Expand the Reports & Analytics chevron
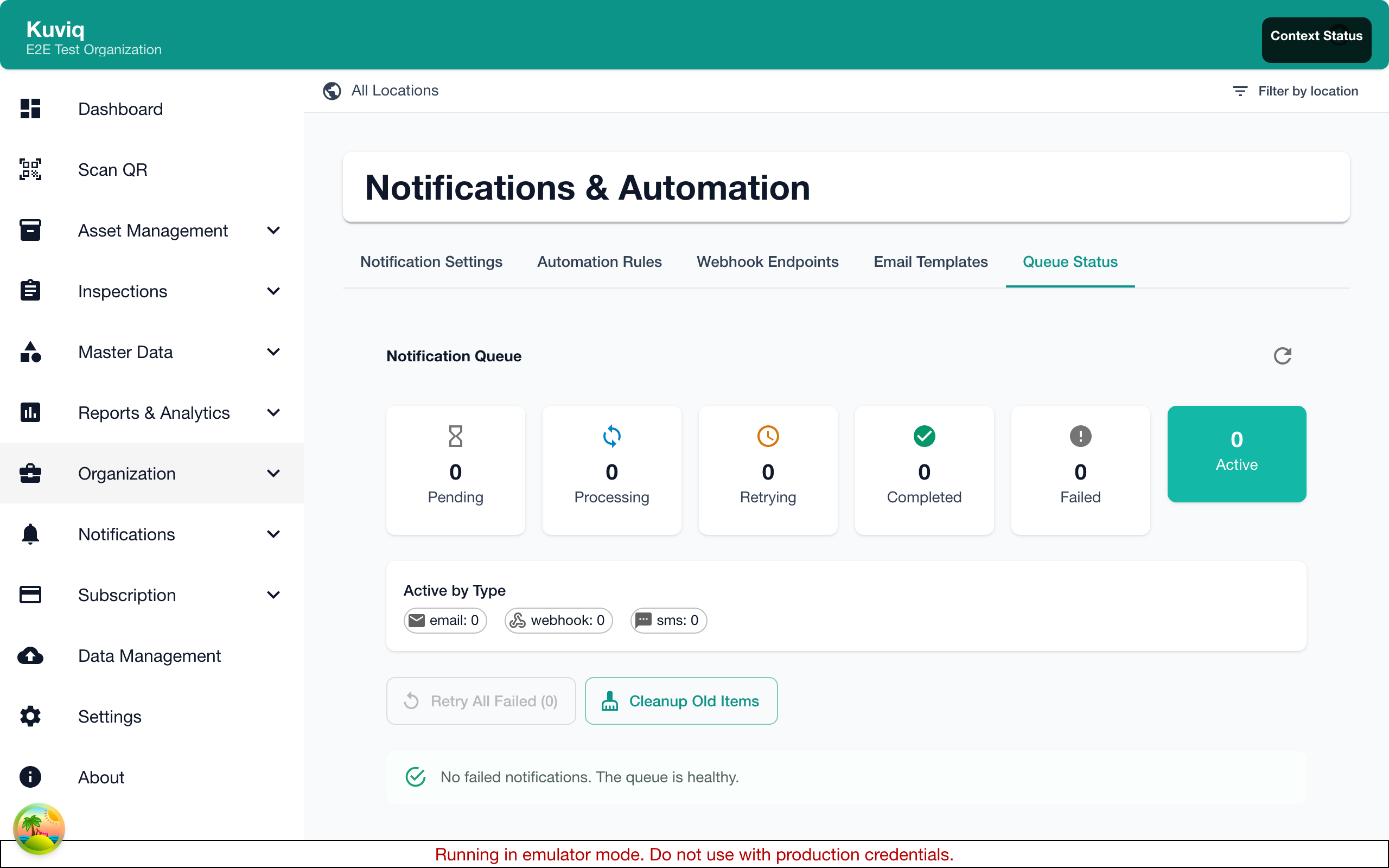1389x868 pixels. pyautogui.click(x=274, y=413)
